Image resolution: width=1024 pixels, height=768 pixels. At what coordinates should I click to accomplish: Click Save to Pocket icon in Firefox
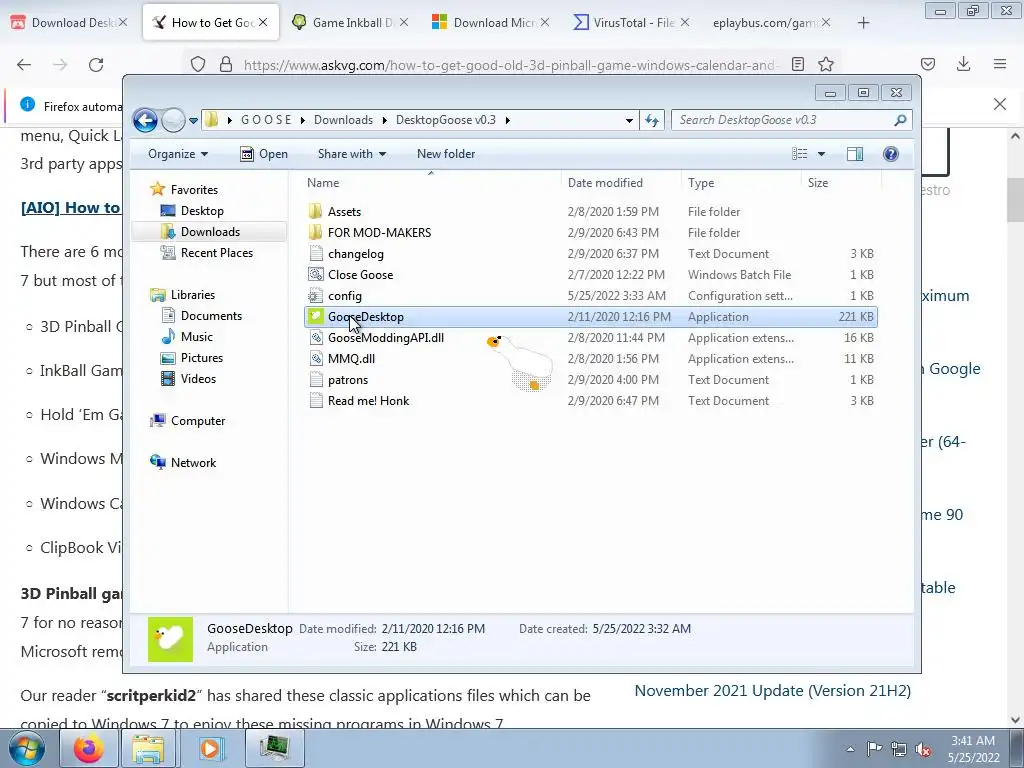[x=927, y=64]
